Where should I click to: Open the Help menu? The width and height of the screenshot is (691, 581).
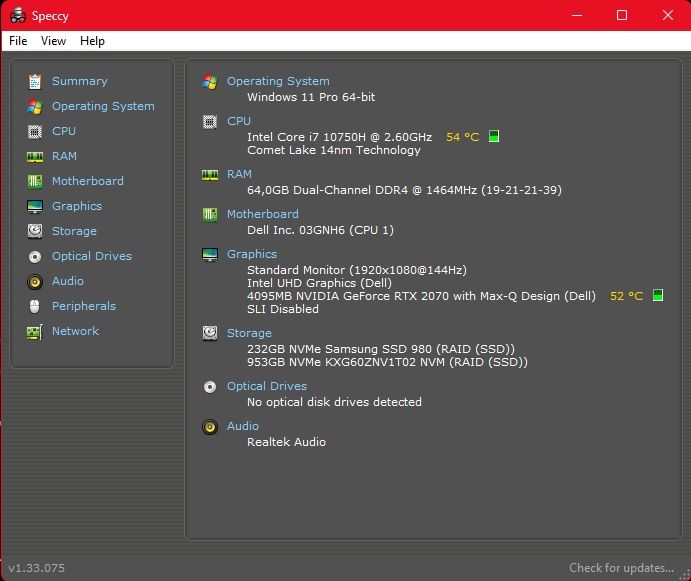[x=92, y=41]
